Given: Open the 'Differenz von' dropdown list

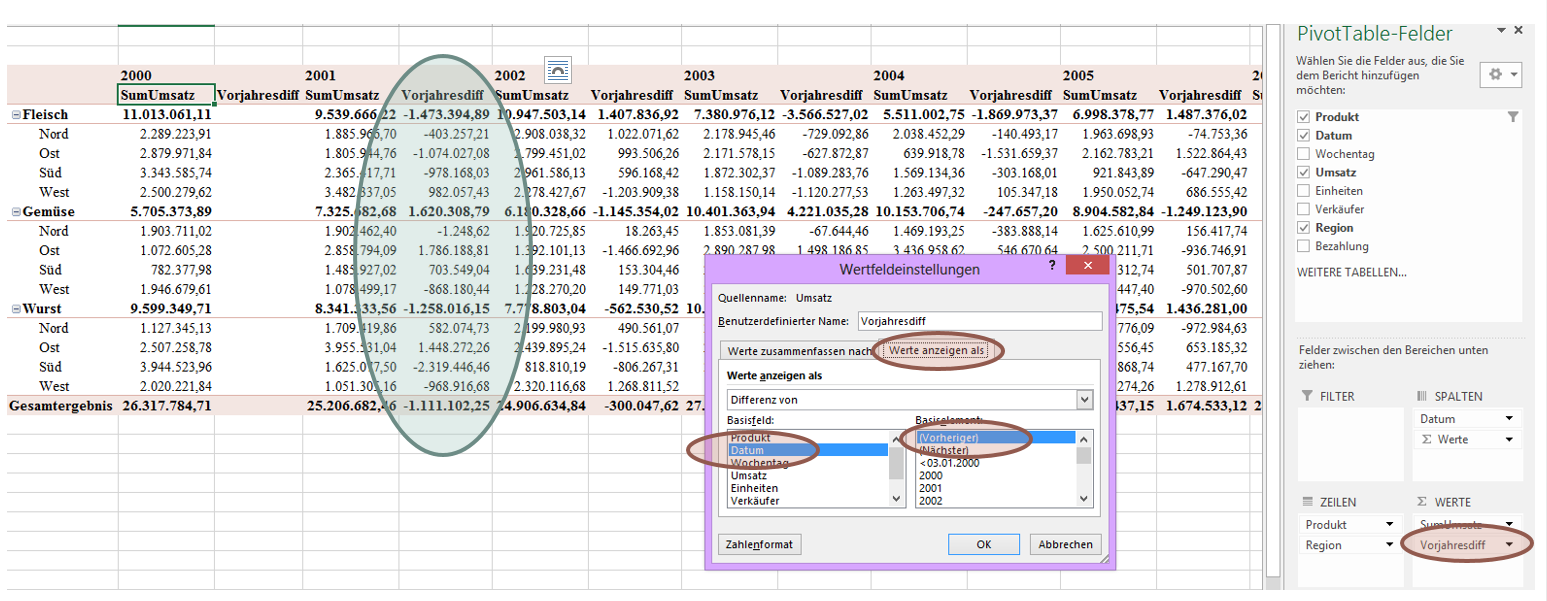Looking at the screenshot, I should tap(1084, 399).
